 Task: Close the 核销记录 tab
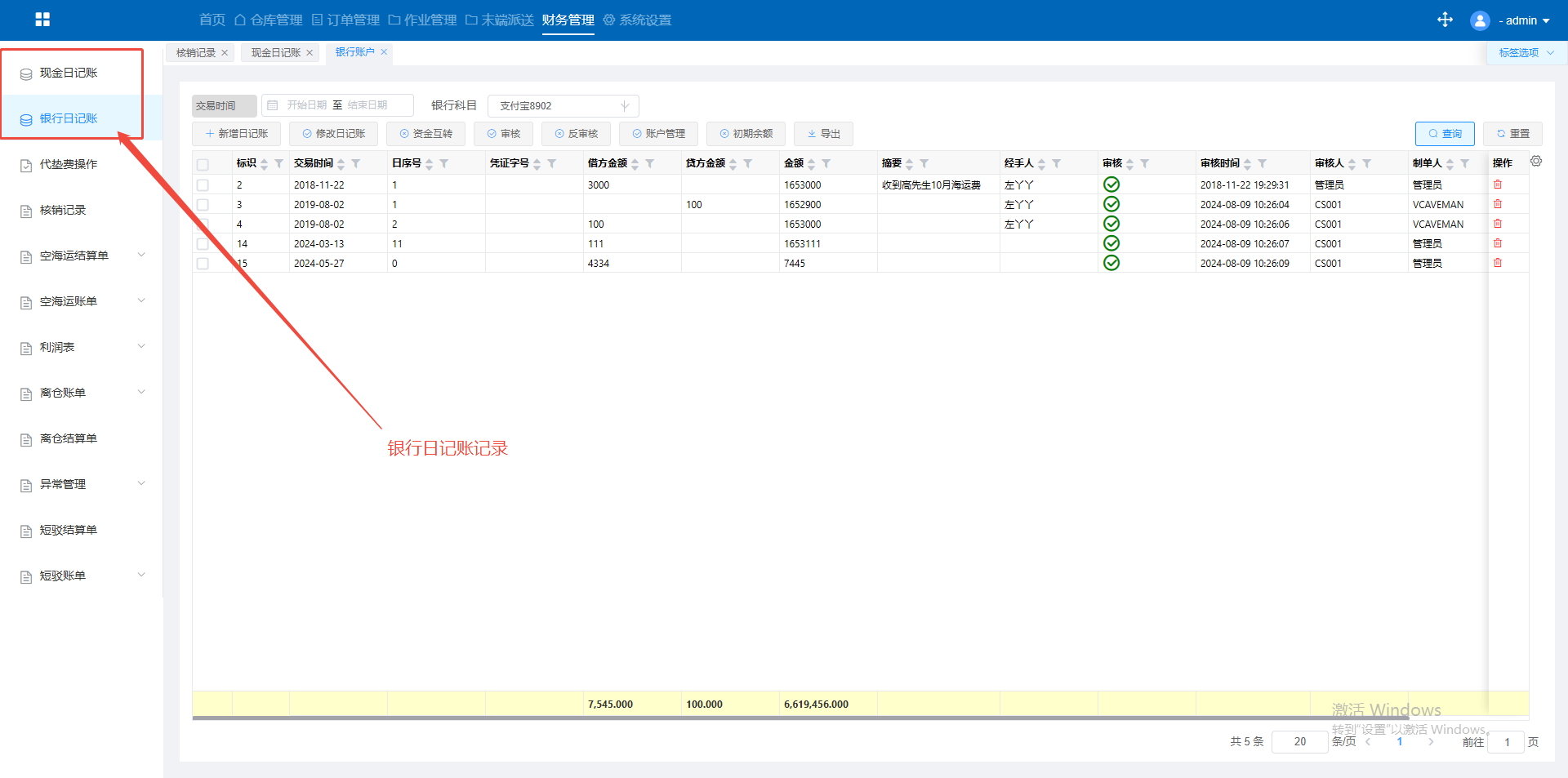point(225,53)
